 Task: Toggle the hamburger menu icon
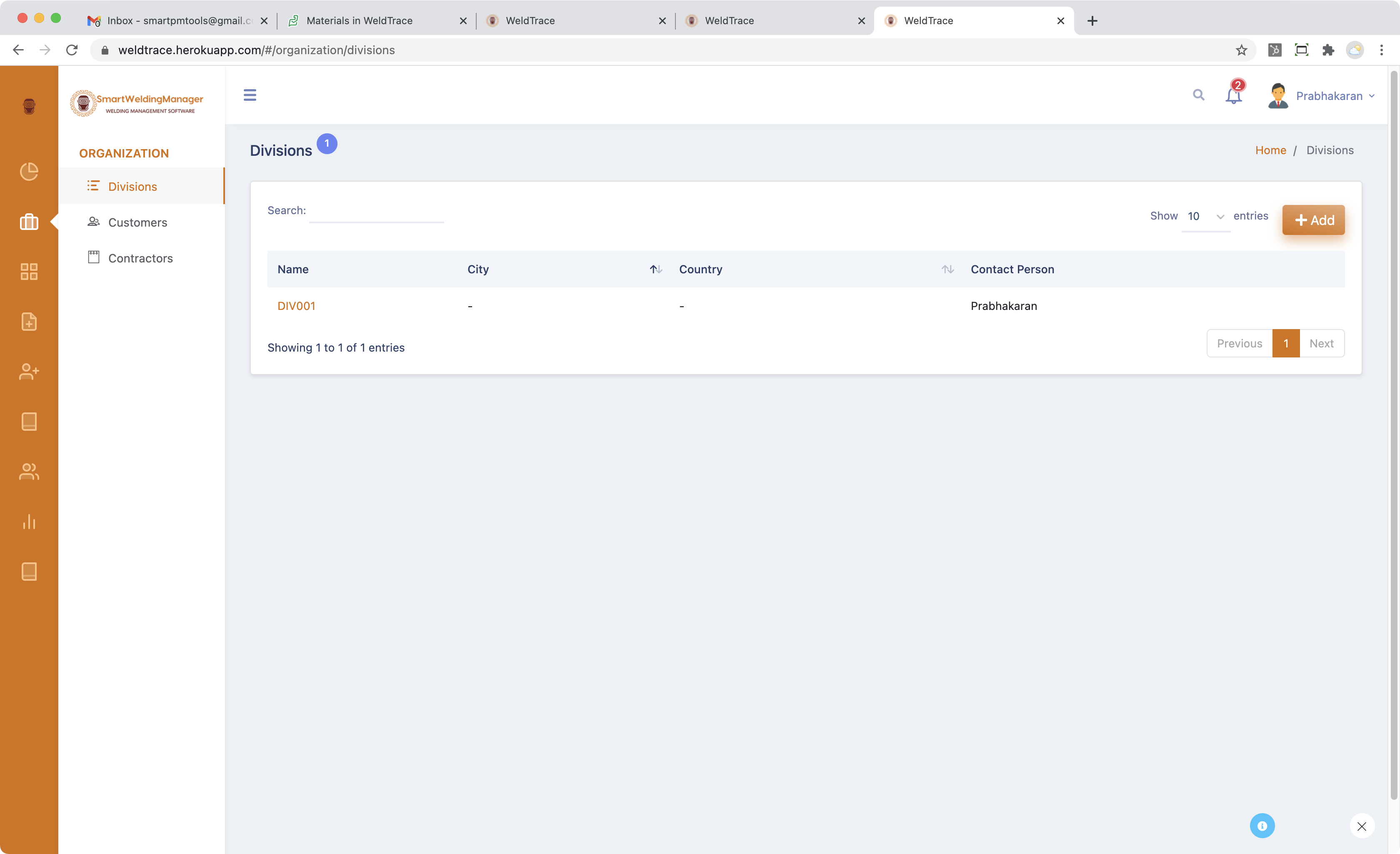(x=250, y=95)
